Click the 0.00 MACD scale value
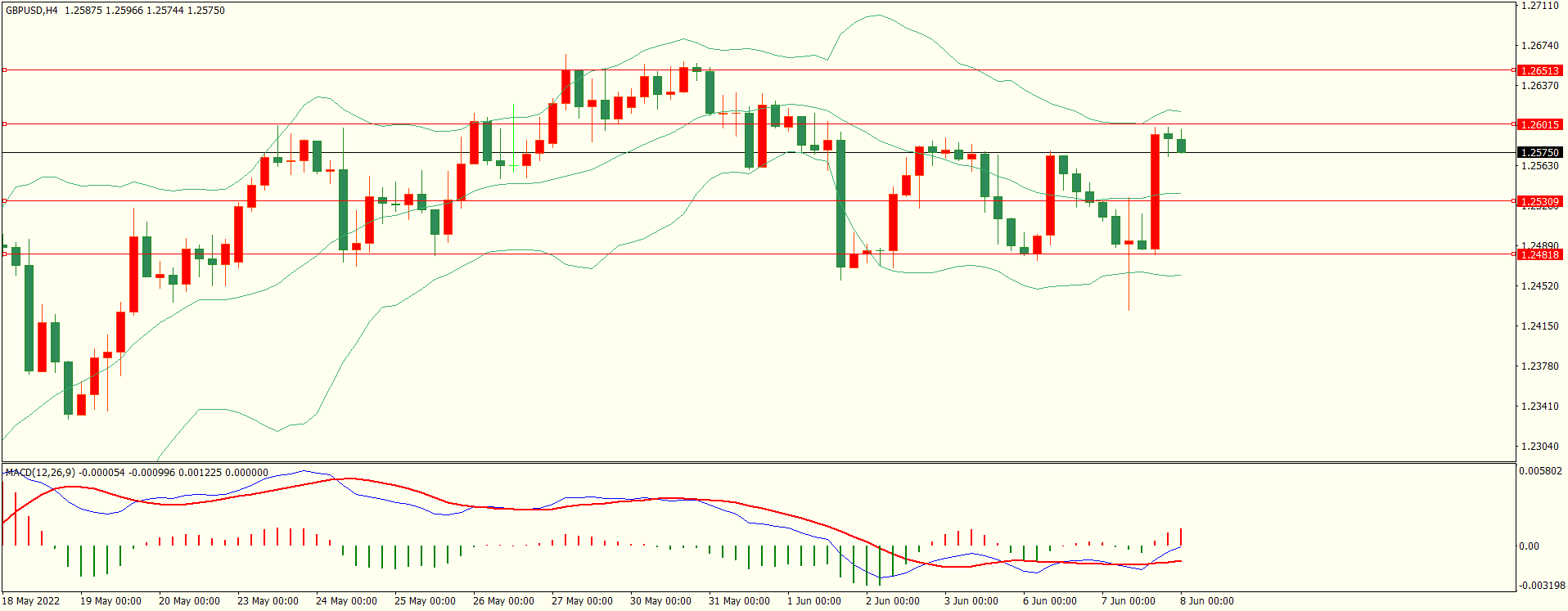This screenshot has width=1568, height=611. pyautogui.click(x=1529, y=546)
